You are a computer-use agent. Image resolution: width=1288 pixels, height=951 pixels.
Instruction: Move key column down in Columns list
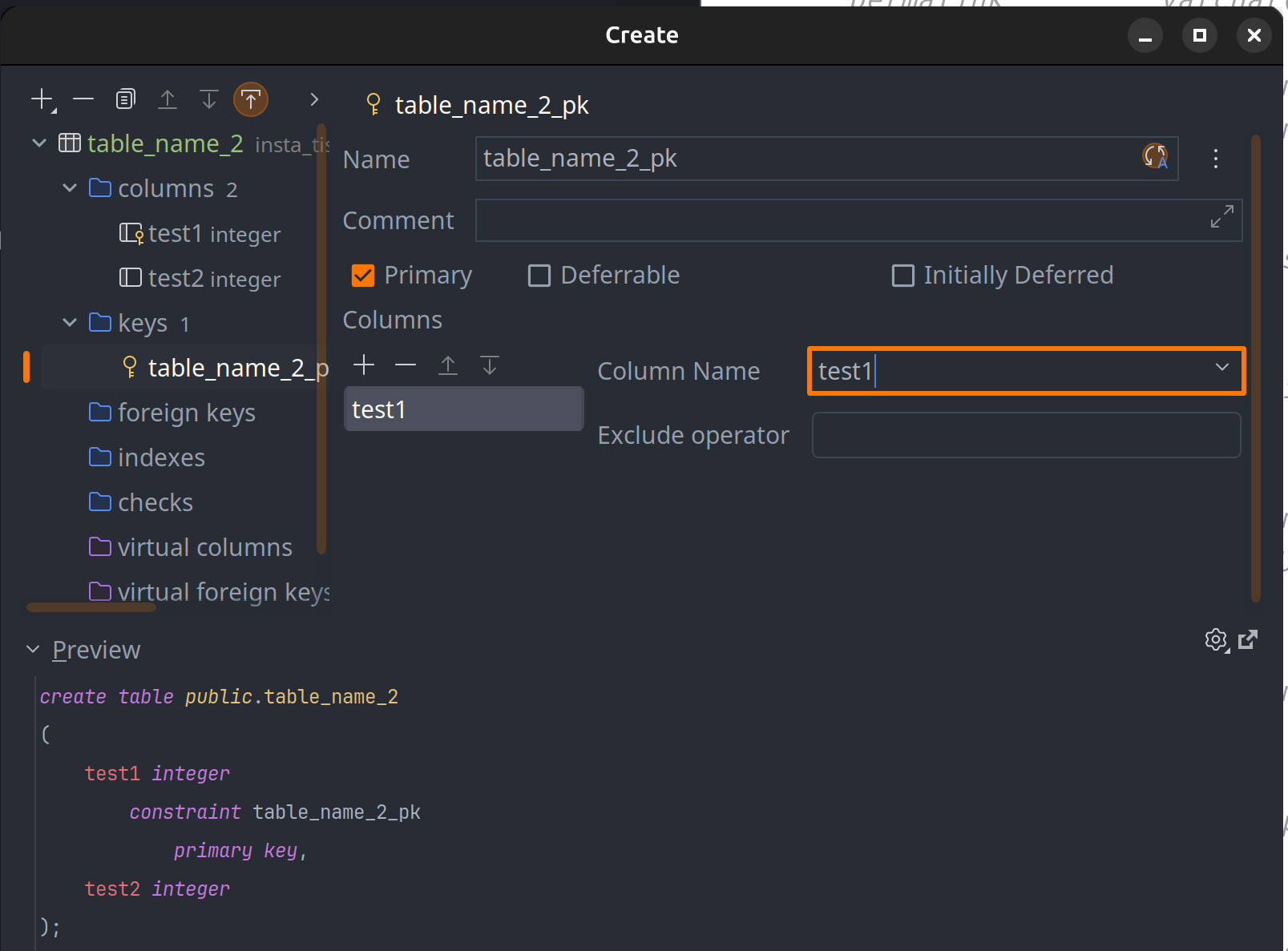pos(490,365)
